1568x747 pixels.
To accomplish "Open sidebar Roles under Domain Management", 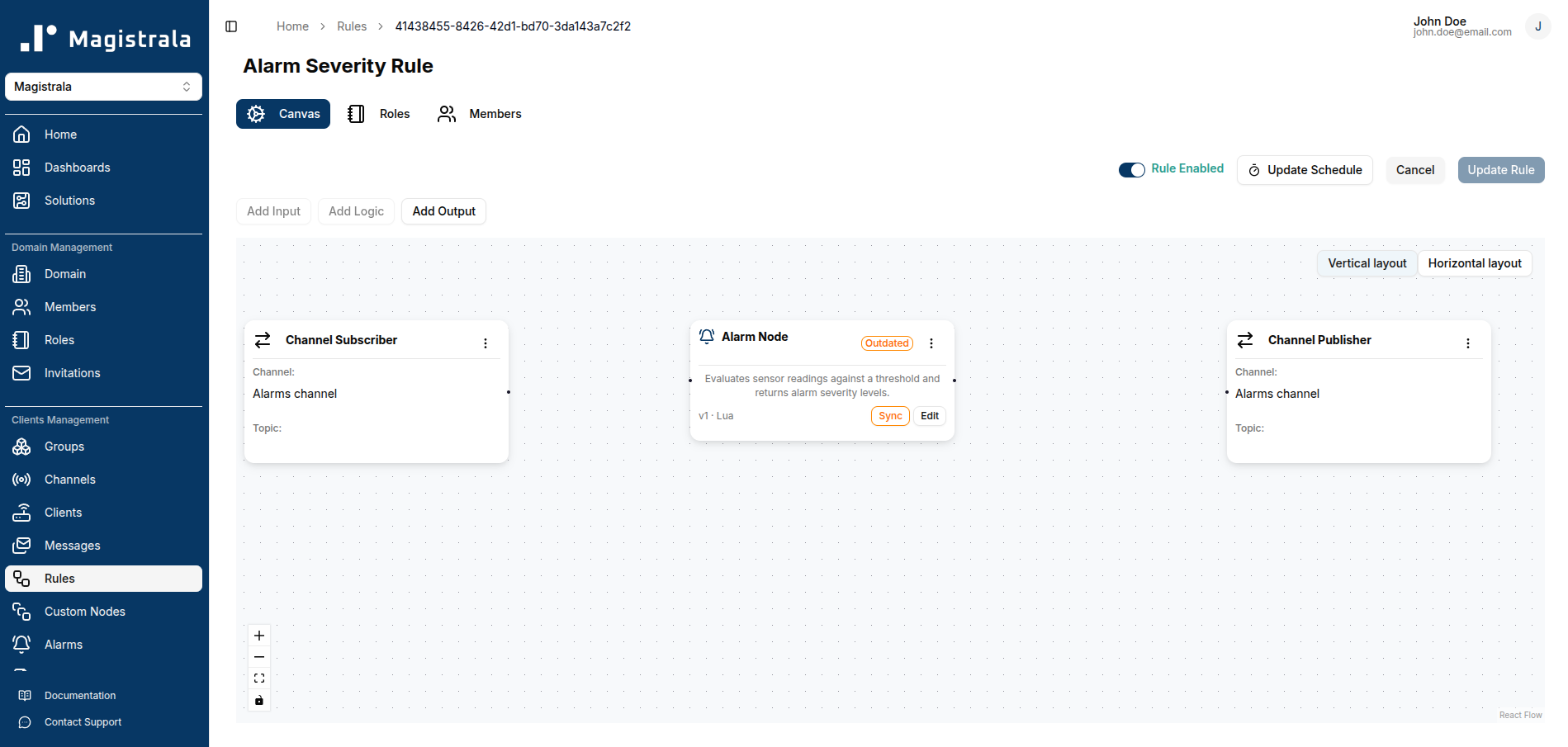I will coord(103,340).
